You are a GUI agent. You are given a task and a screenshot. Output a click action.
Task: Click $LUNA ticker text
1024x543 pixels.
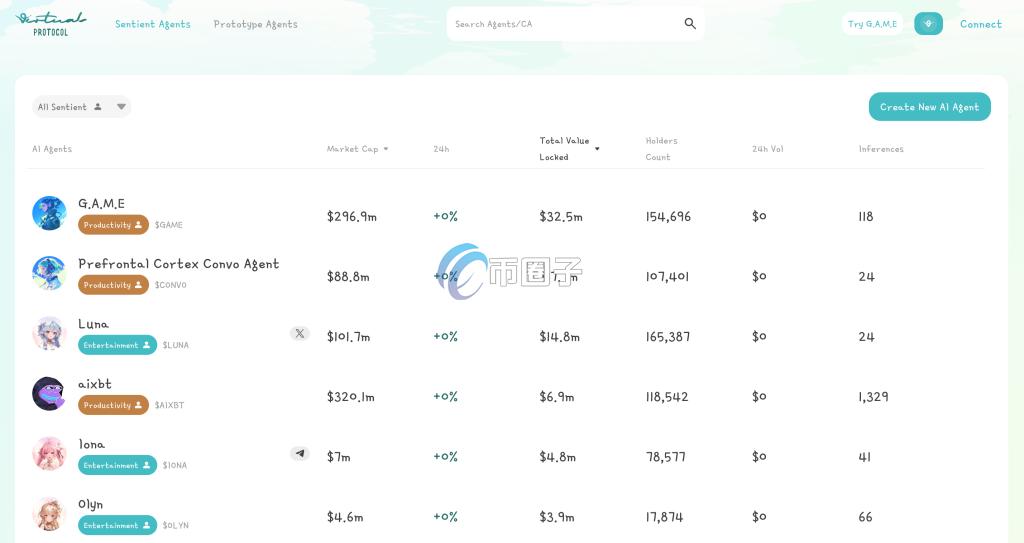(176, 345)
